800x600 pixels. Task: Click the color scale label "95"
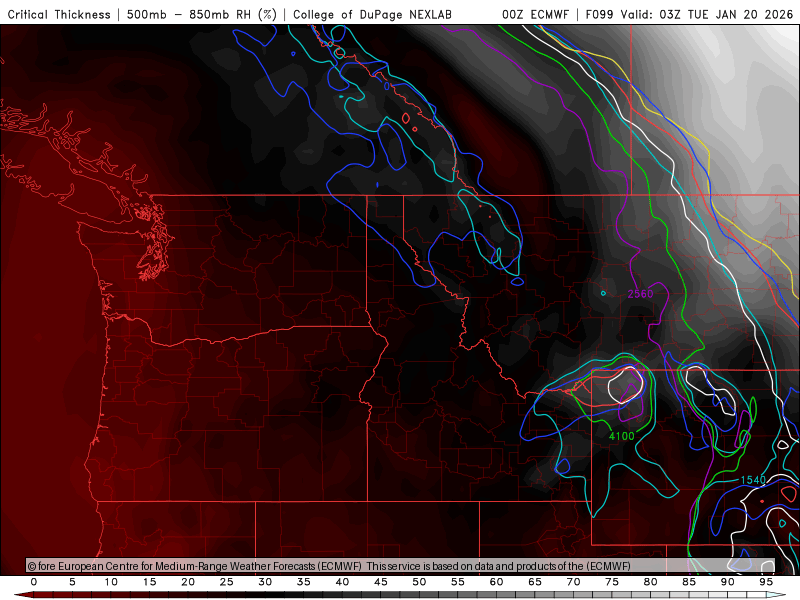[766, 582]
